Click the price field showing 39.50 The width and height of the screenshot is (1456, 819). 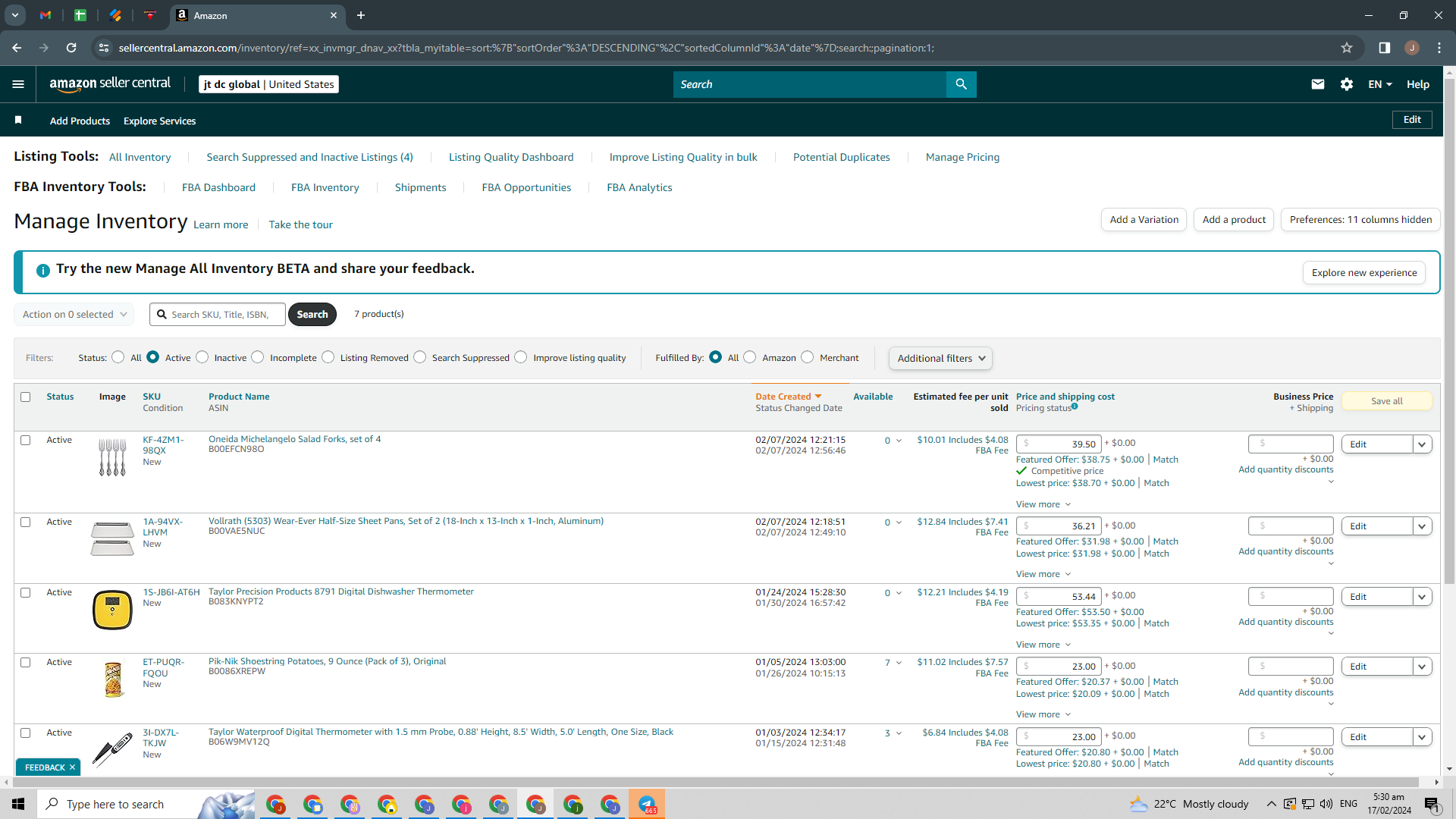pyautogui.click(x=1059, y=444)
